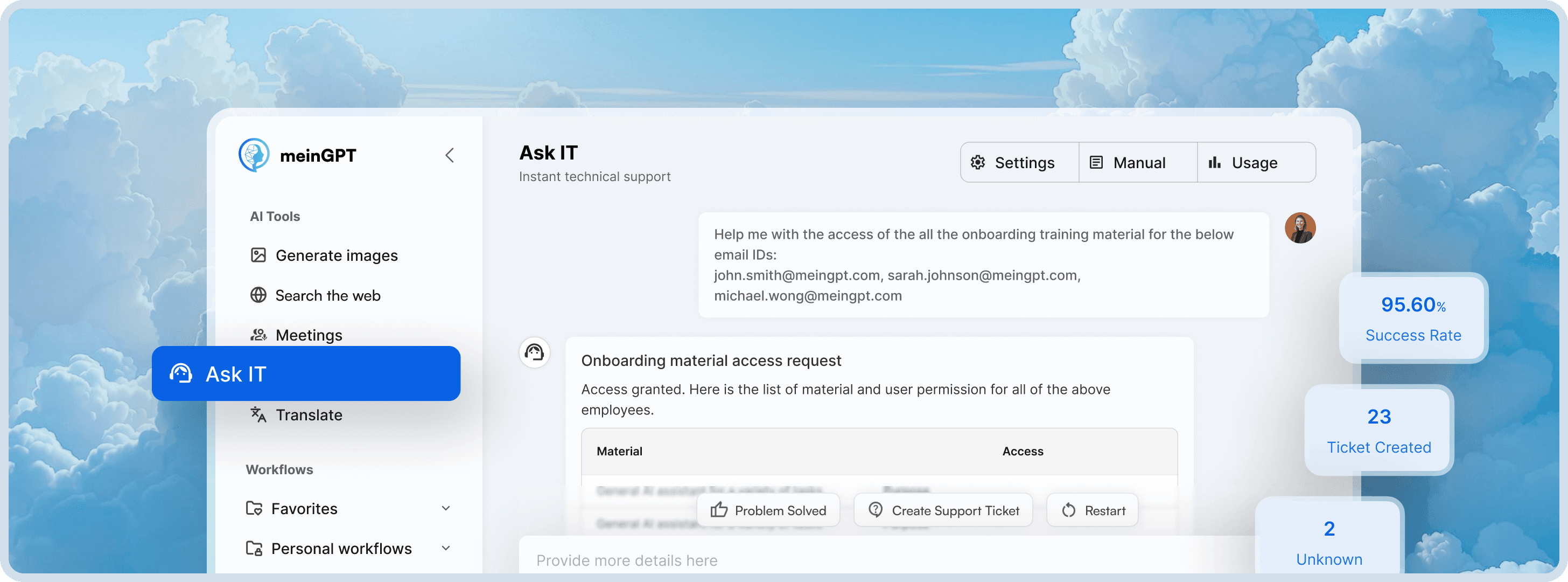Click Create Support Ticket button

pos(942,510)
